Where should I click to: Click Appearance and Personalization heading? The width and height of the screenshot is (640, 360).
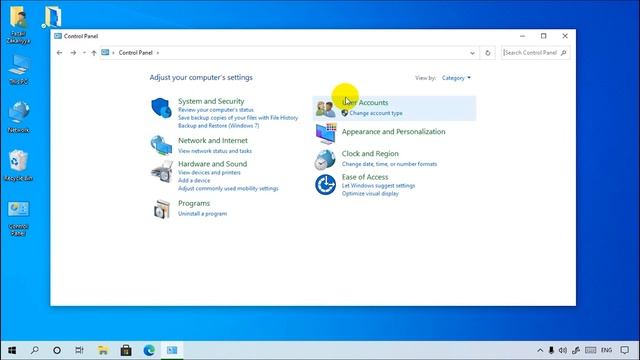pos(393,131)
